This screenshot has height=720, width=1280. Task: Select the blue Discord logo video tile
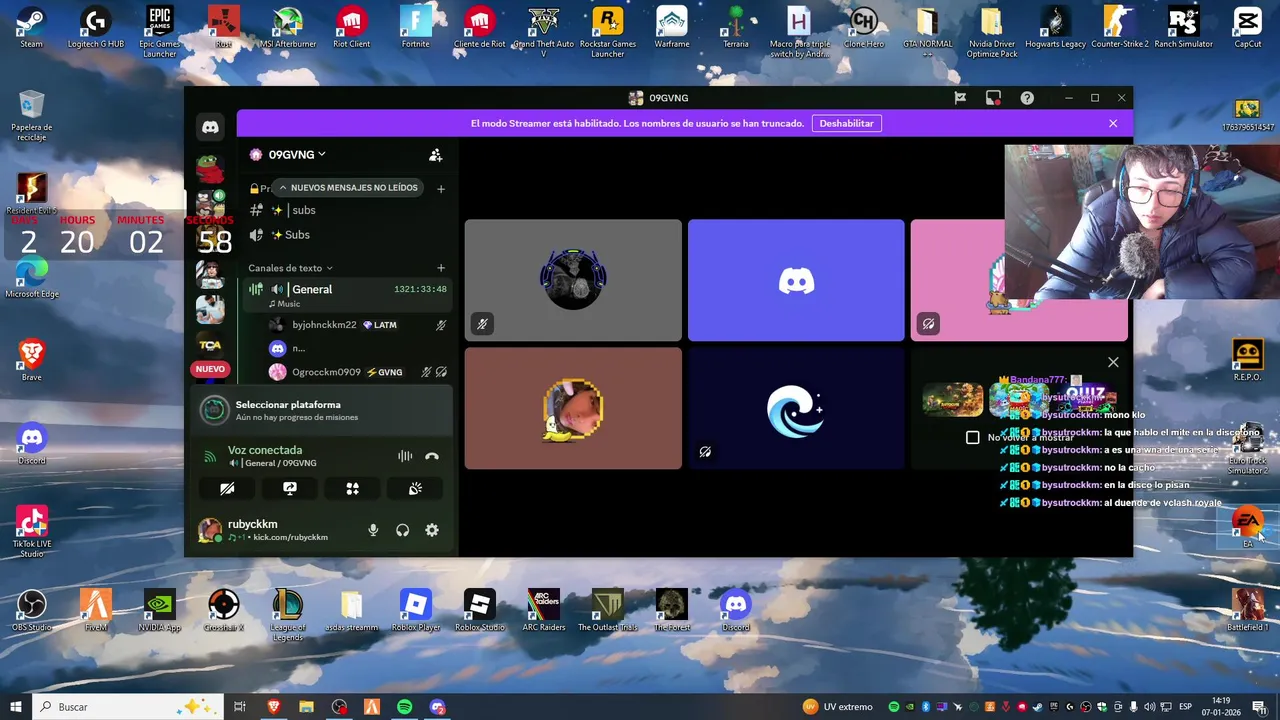point(796,280)
